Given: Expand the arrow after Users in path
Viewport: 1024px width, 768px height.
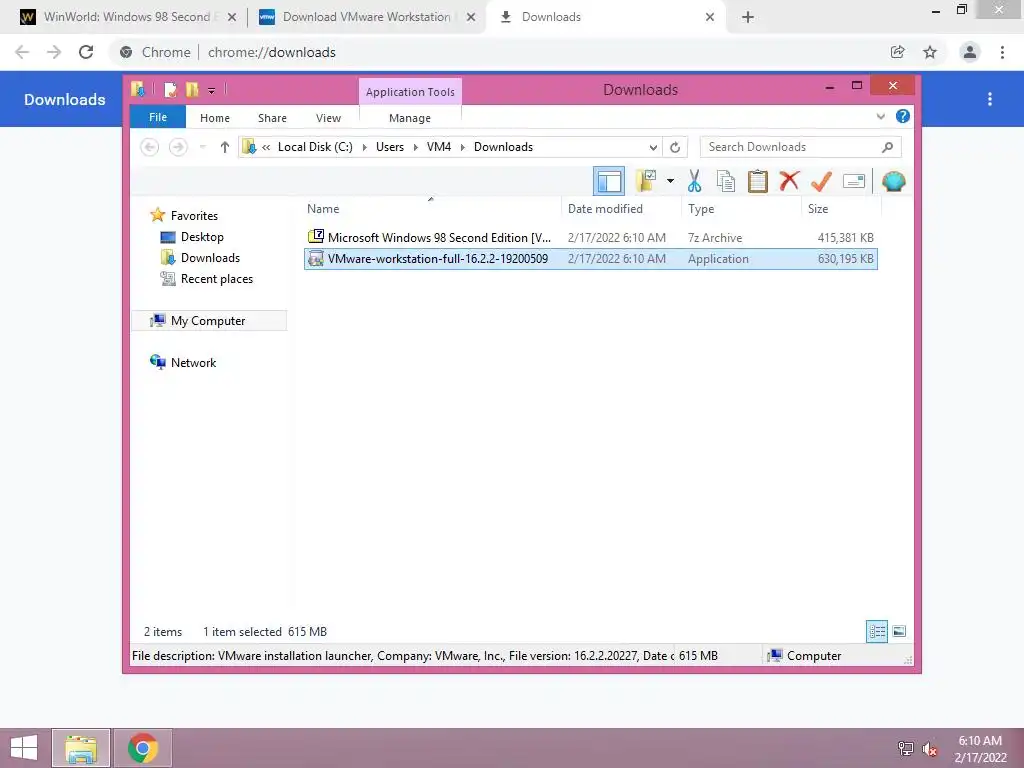Looking at the screenshot, I should 415,147.
